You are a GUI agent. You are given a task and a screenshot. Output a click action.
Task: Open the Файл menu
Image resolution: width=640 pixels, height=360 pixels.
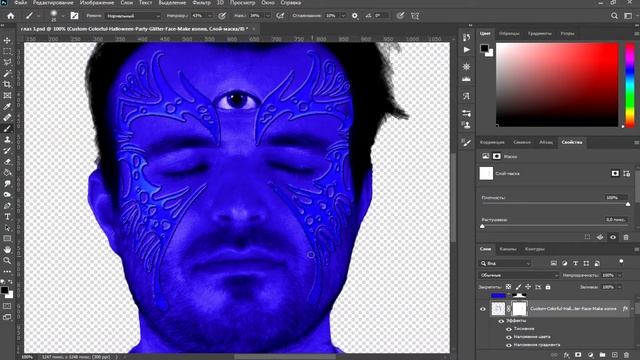coord(20,2)
